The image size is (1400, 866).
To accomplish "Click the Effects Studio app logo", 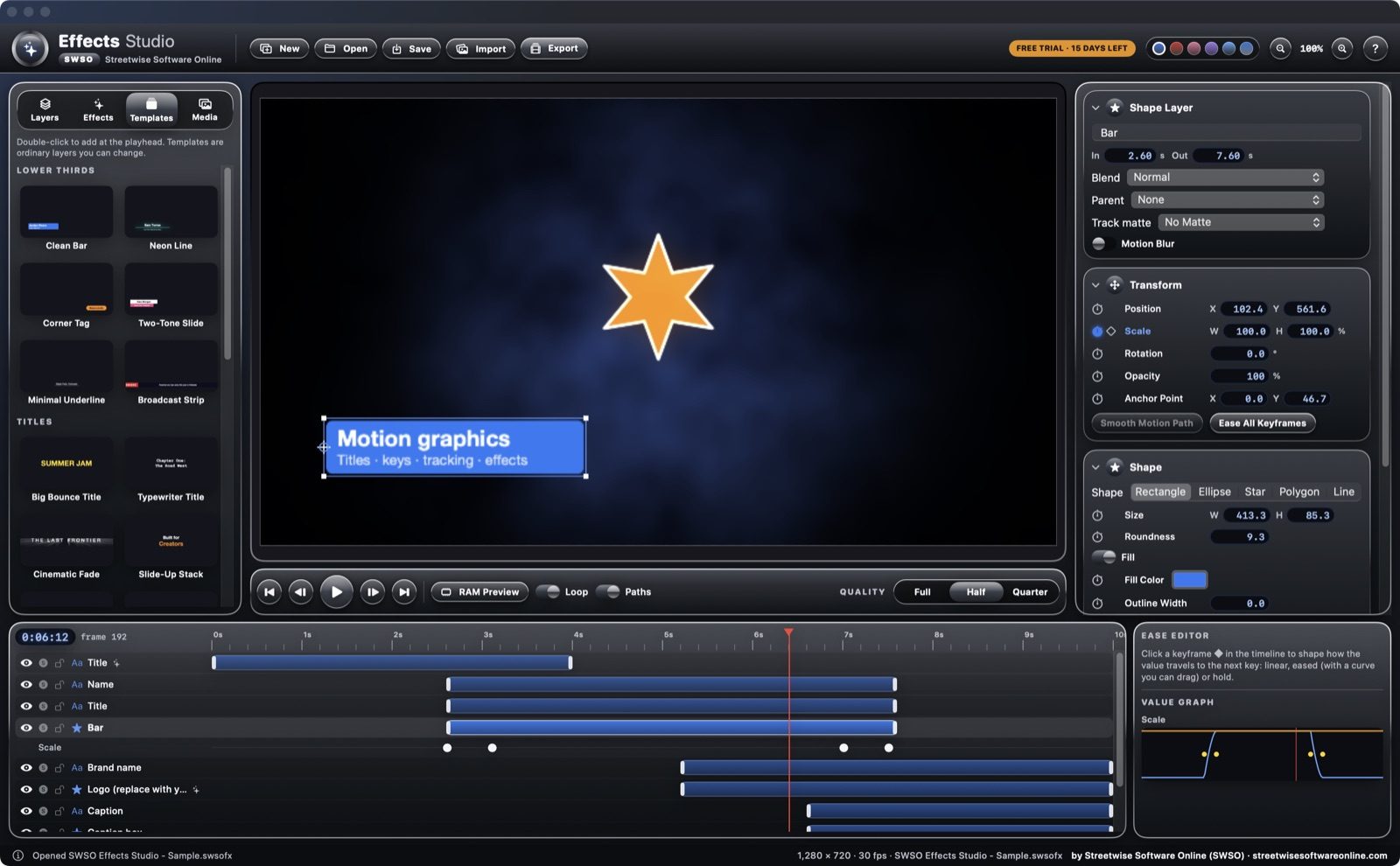I will 31,49.
